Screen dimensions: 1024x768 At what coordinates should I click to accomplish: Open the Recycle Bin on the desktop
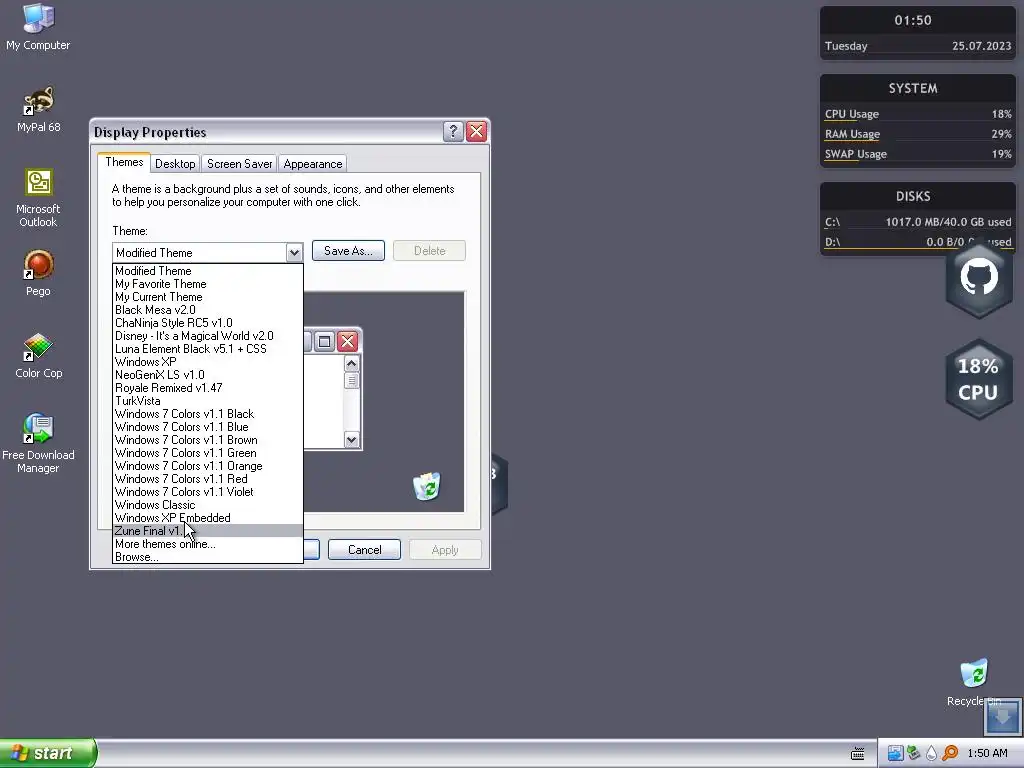tap(974, 682)
